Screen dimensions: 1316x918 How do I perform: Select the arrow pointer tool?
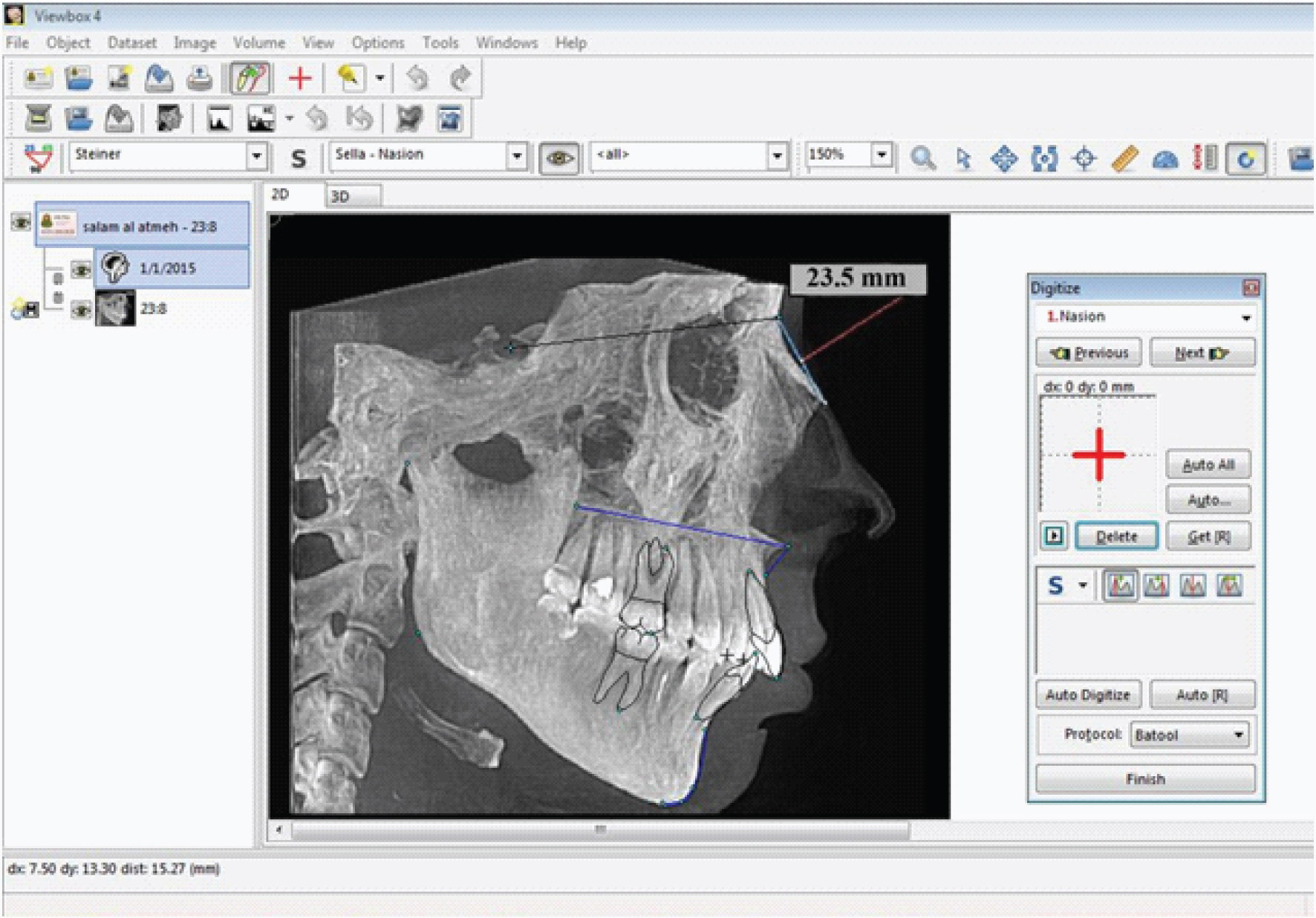click(x=963, y=158)
